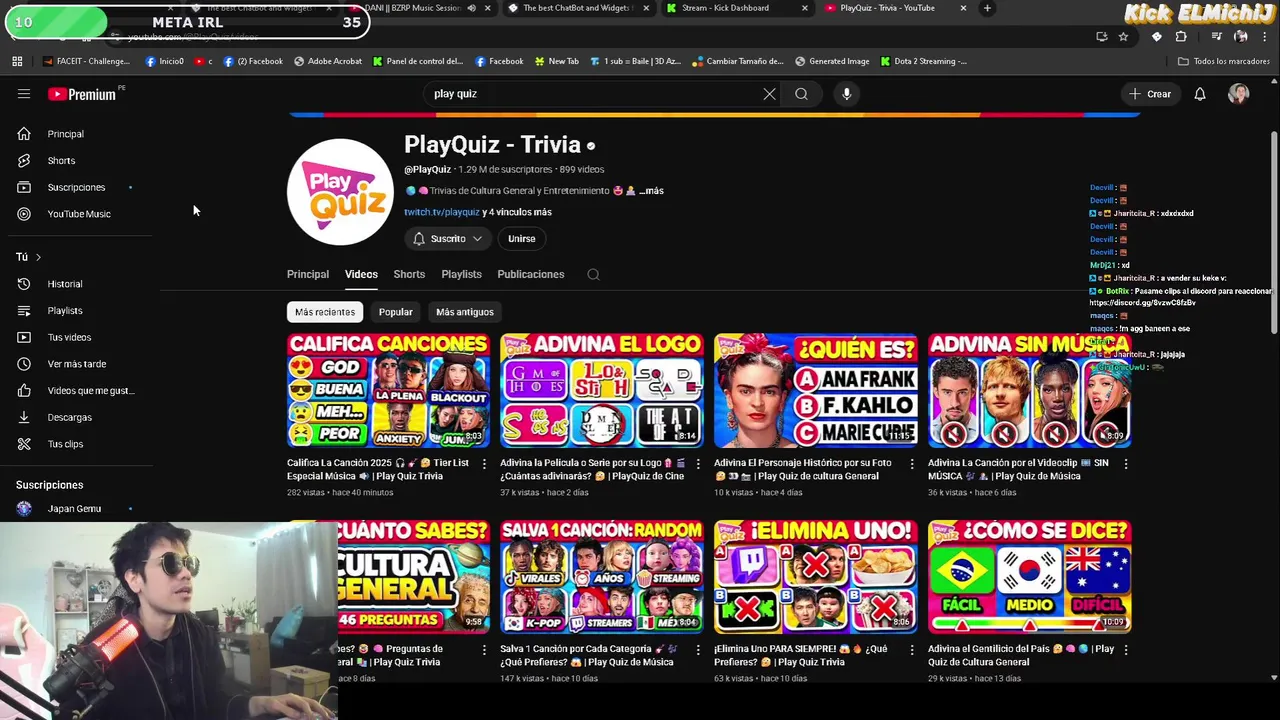Open Tus videos in the sidebar
Screen dimensions: 1280x720
tap(69, 337)
